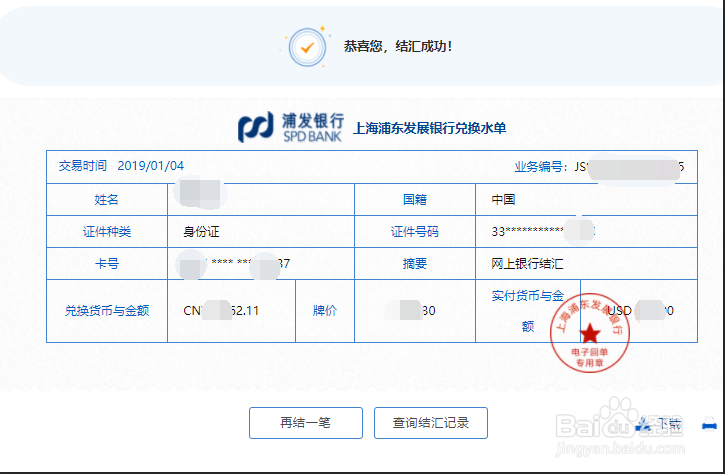Screen dimensions: 725x474
Task: Click the red electronic receipt stamp
Action: pos(590,332)
